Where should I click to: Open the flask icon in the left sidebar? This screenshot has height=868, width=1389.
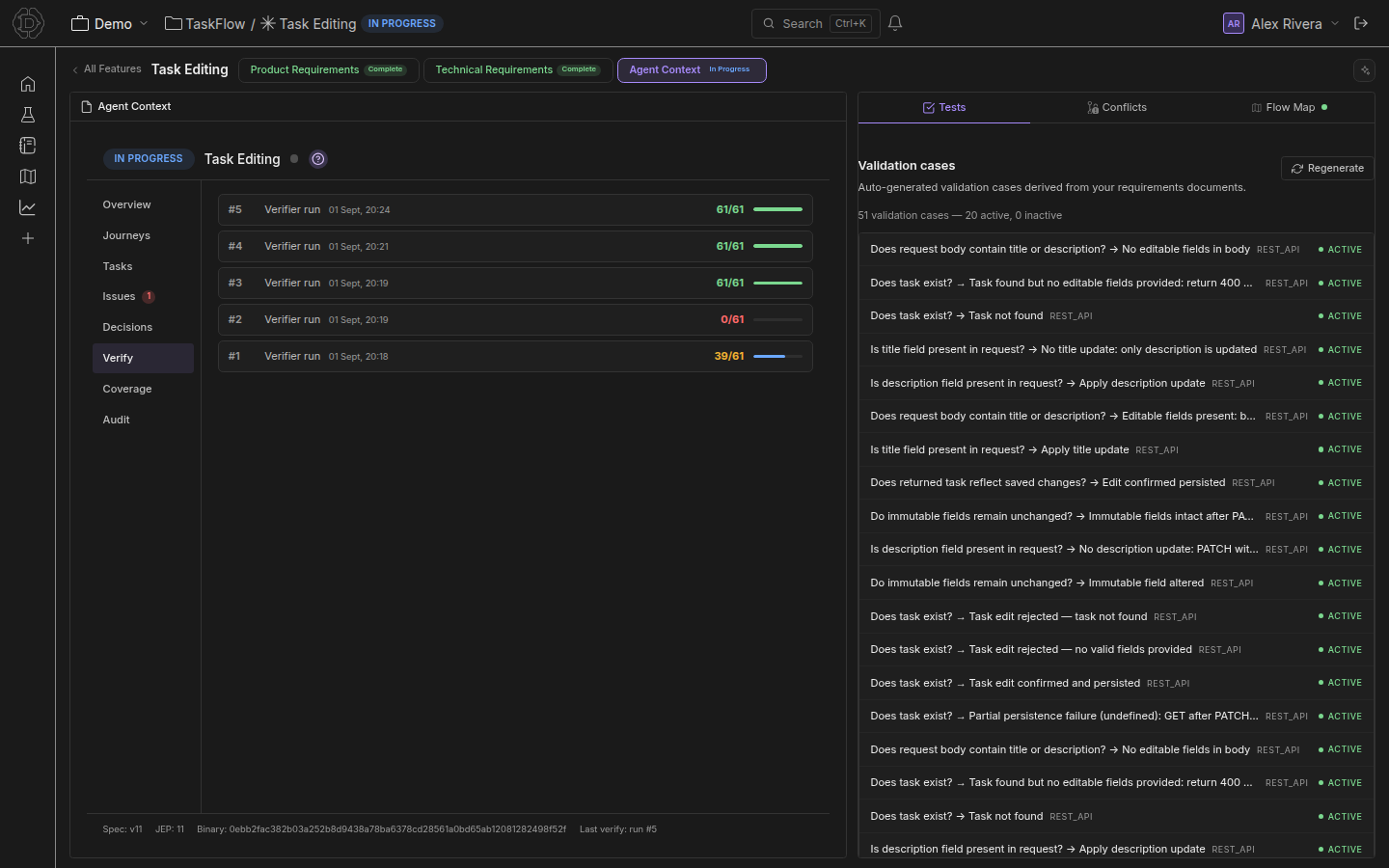[28, 115]
